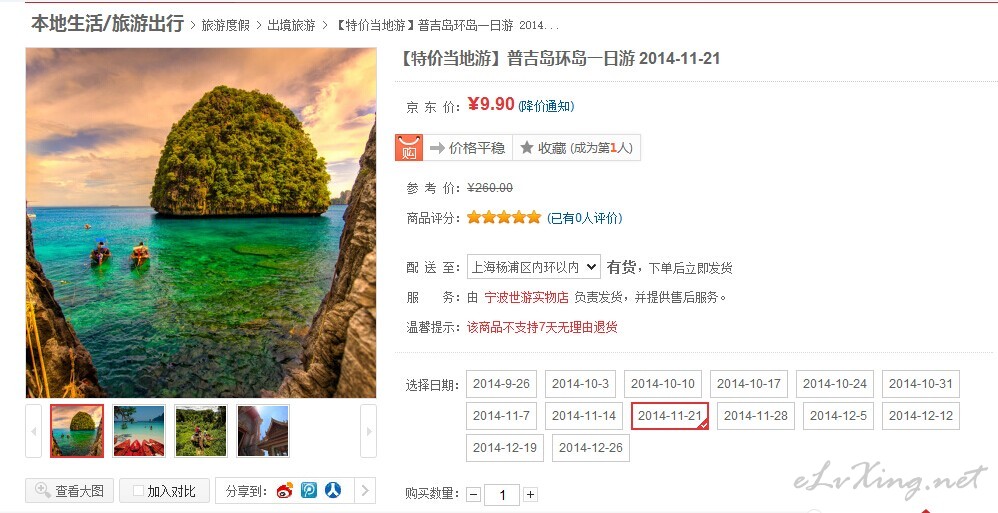Screen dimensions: 998x513
Task: Click the orange shopping bag icon
Action: pos(409,148)
